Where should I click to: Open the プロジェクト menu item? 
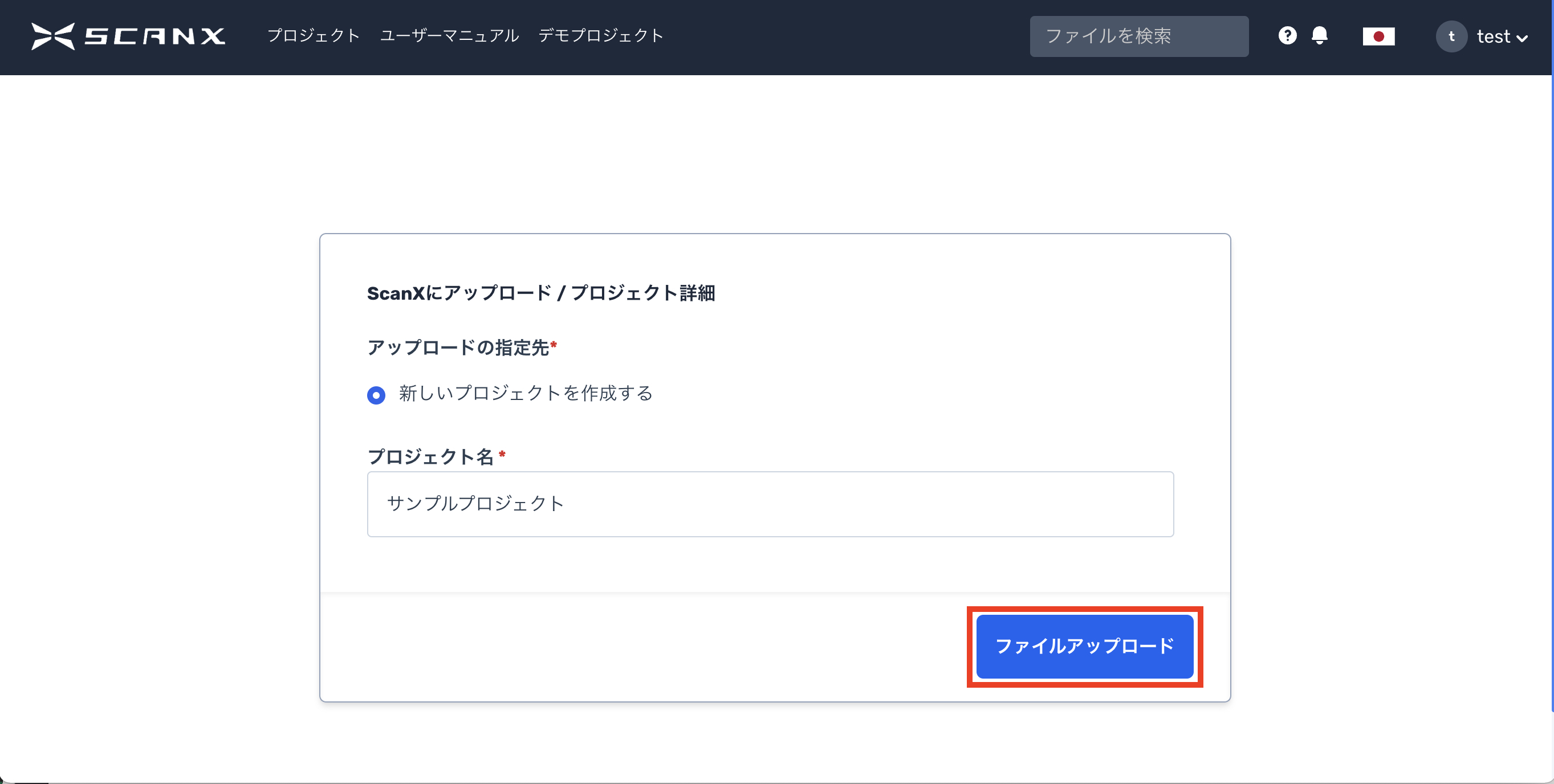pyautogui.click(x=314, y=35)
